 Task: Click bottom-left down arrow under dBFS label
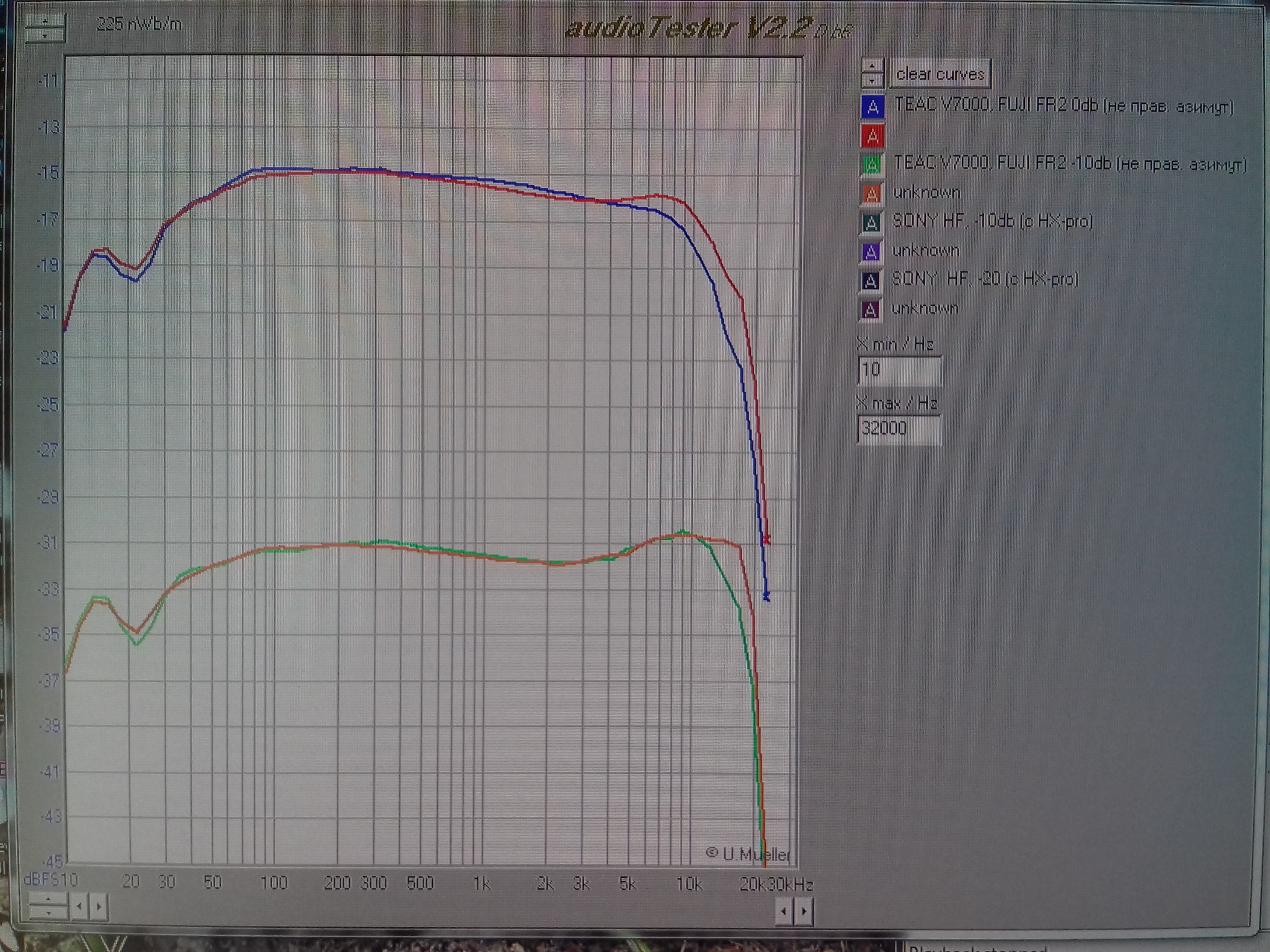(x=48, y=912)
